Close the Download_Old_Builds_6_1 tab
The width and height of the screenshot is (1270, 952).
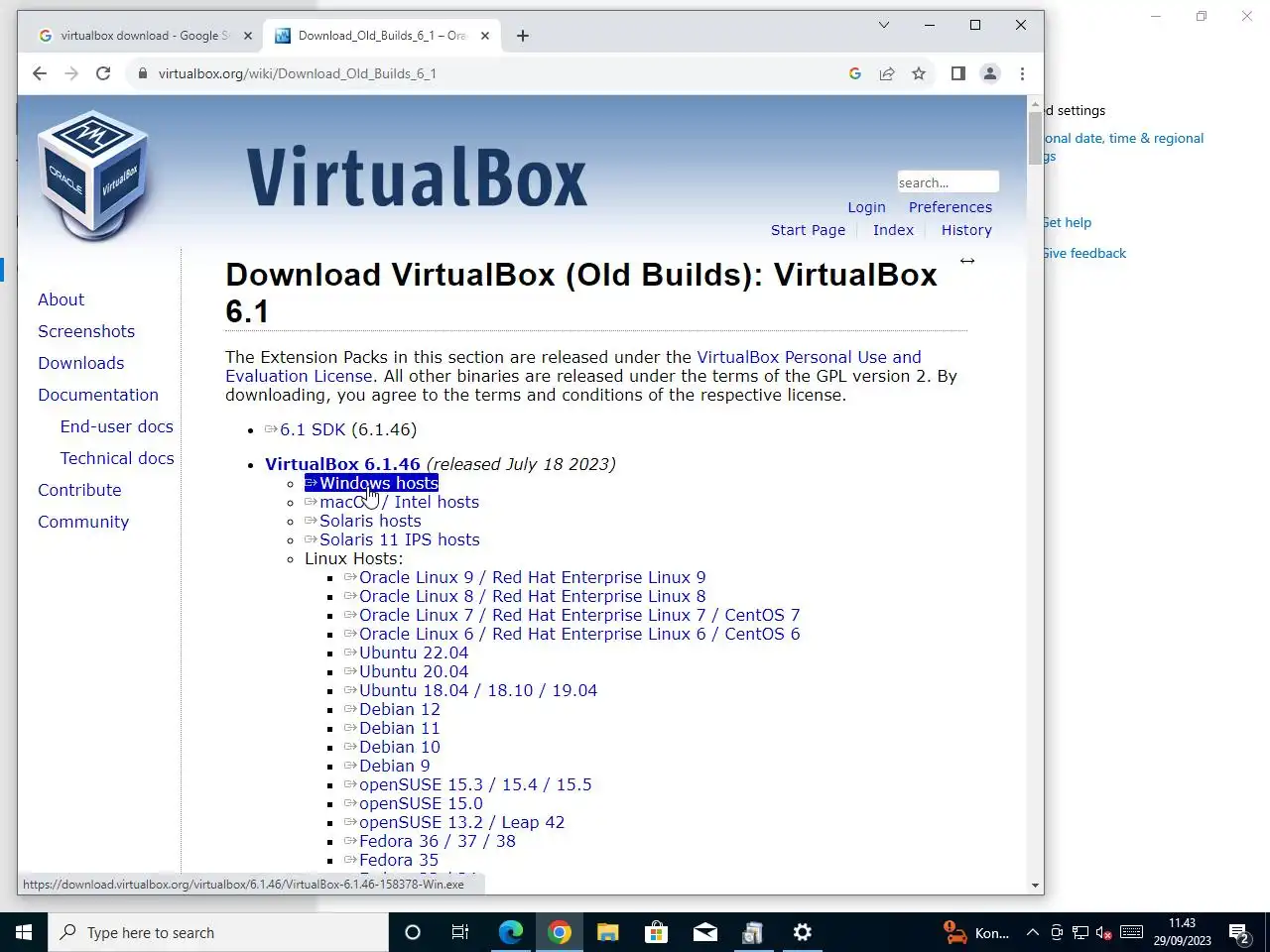[485, 36]
